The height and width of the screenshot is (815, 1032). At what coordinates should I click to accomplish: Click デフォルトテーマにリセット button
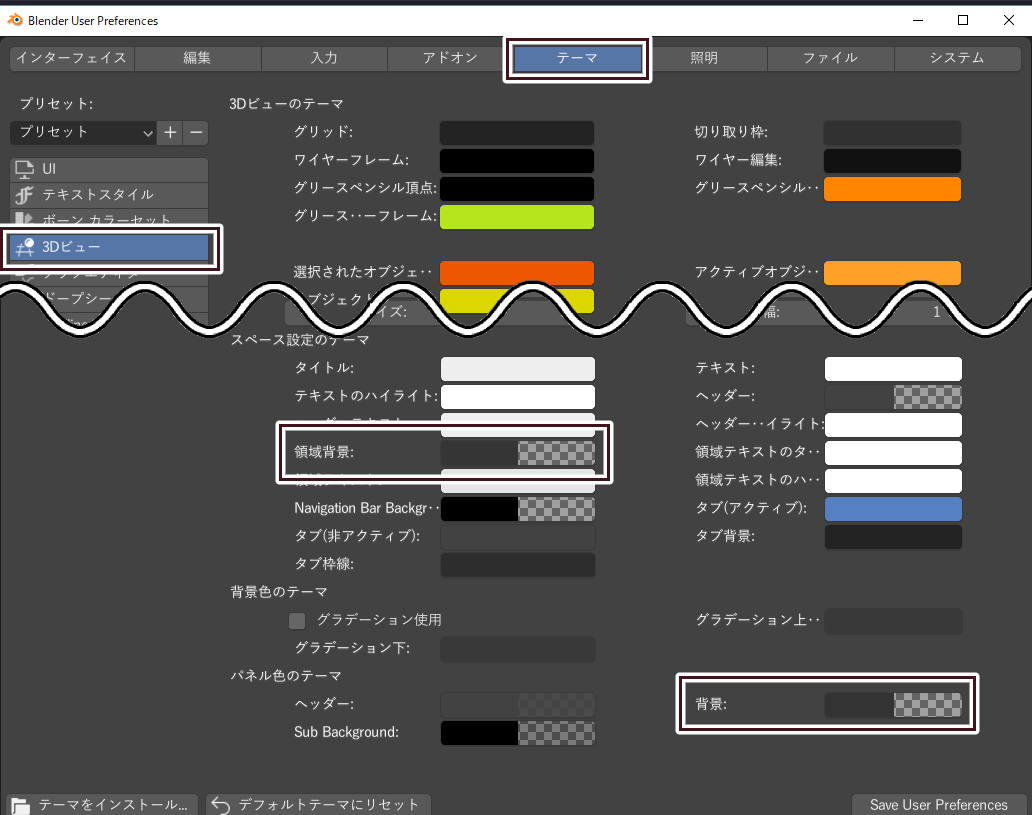coord(319,804)
